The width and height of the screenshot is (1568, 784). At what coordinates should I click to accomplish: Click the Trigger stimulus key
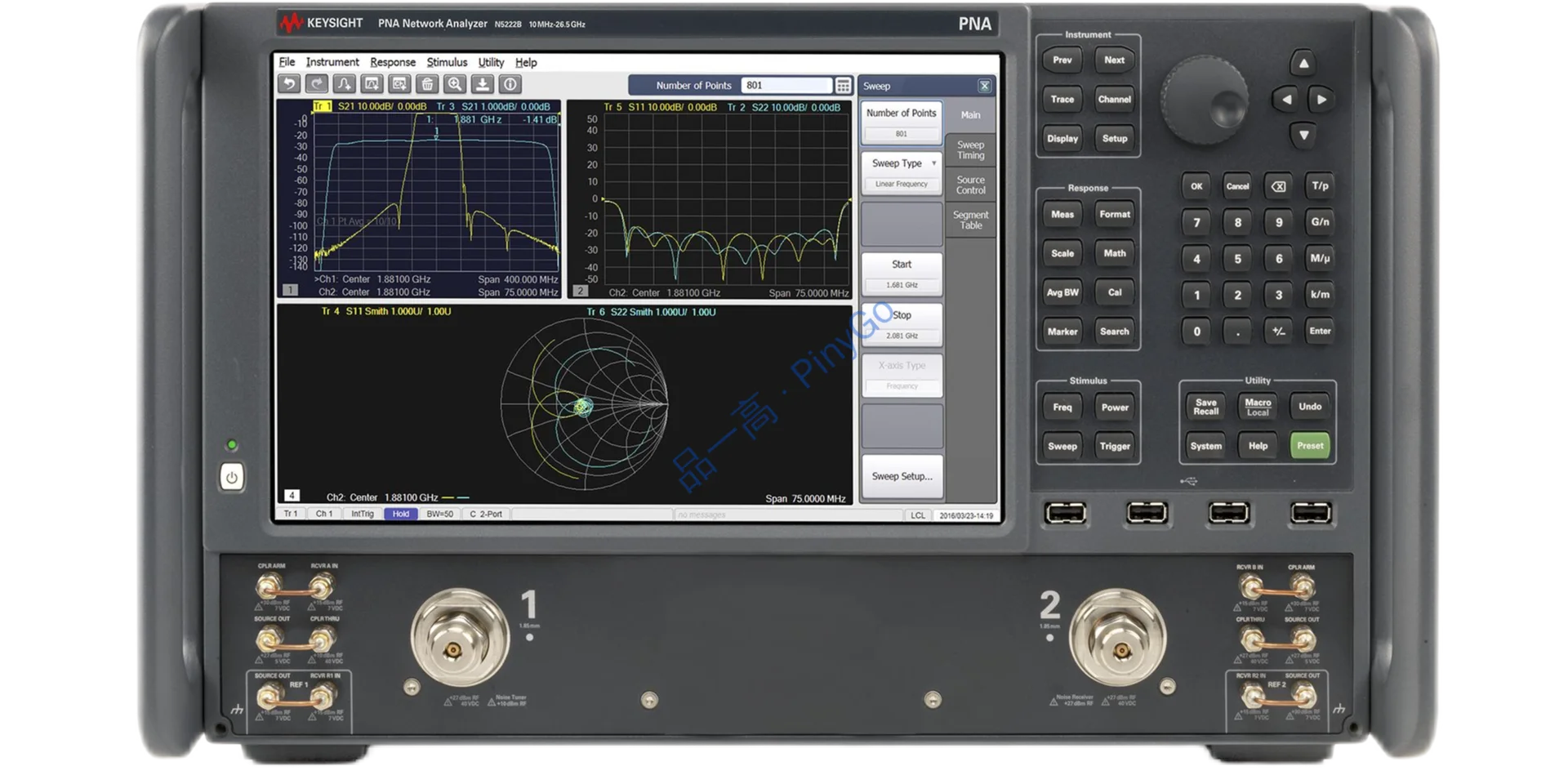pyautogui.click(x=1115, y=446)
